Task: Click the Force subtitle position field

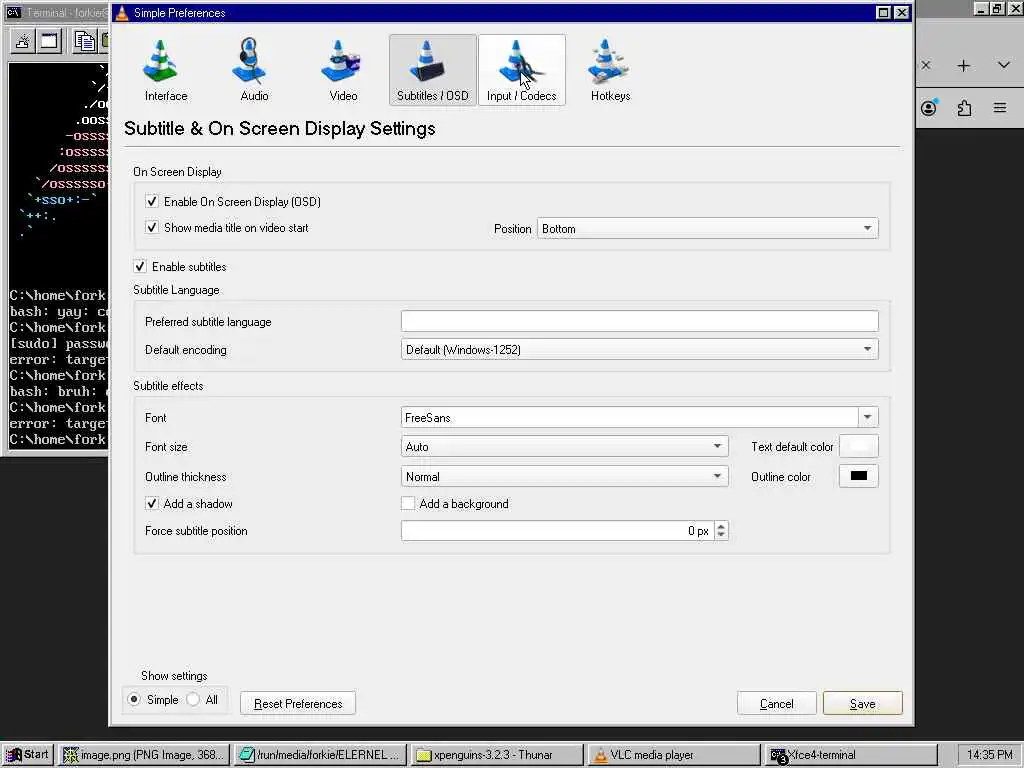Action: [557, 531]
